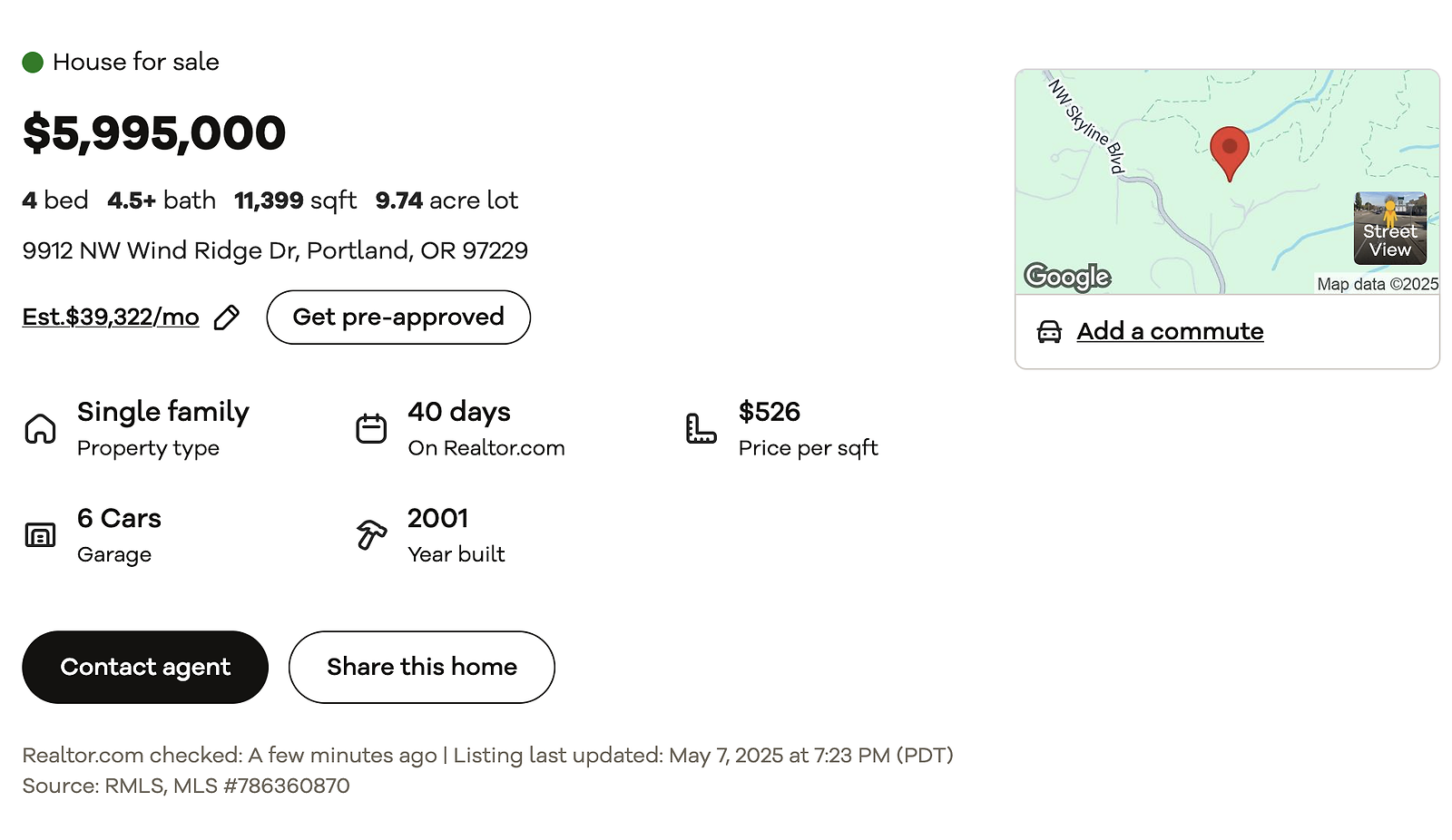The width and height of the screenshot is (1452, 840).
Task: Click the hammer icon for Year built
Action: pos(371,534)
